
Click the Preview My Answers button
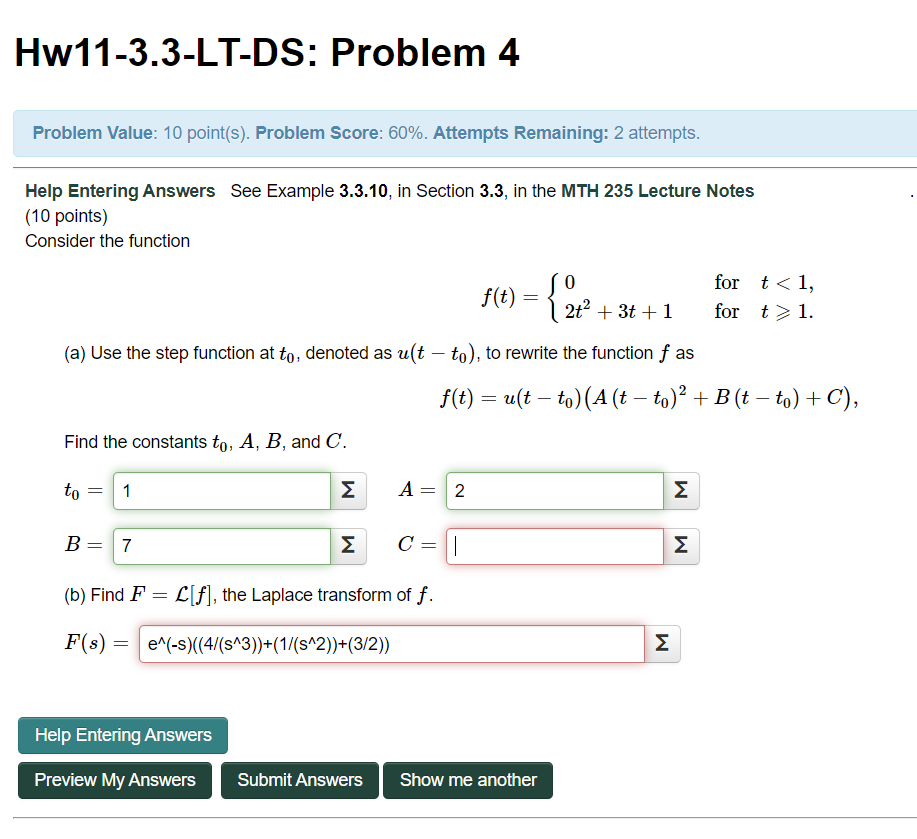[x=114, y=780]
